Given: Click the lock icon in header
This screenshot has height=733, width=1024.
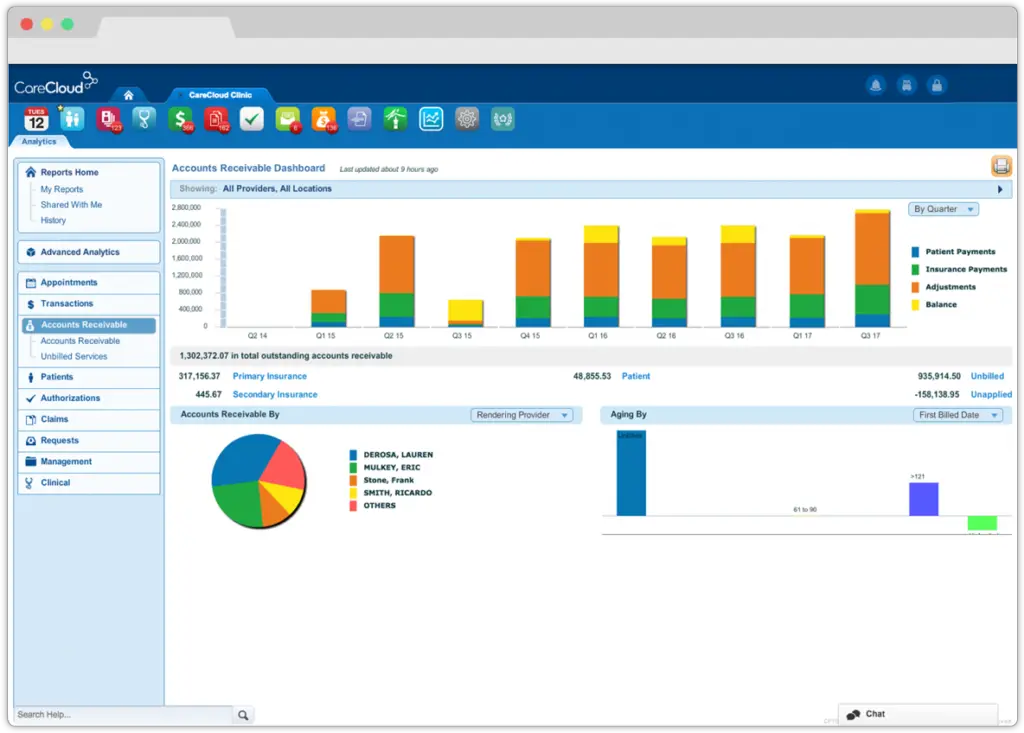Looking at the screenshot, I should [x=936, y=86].
